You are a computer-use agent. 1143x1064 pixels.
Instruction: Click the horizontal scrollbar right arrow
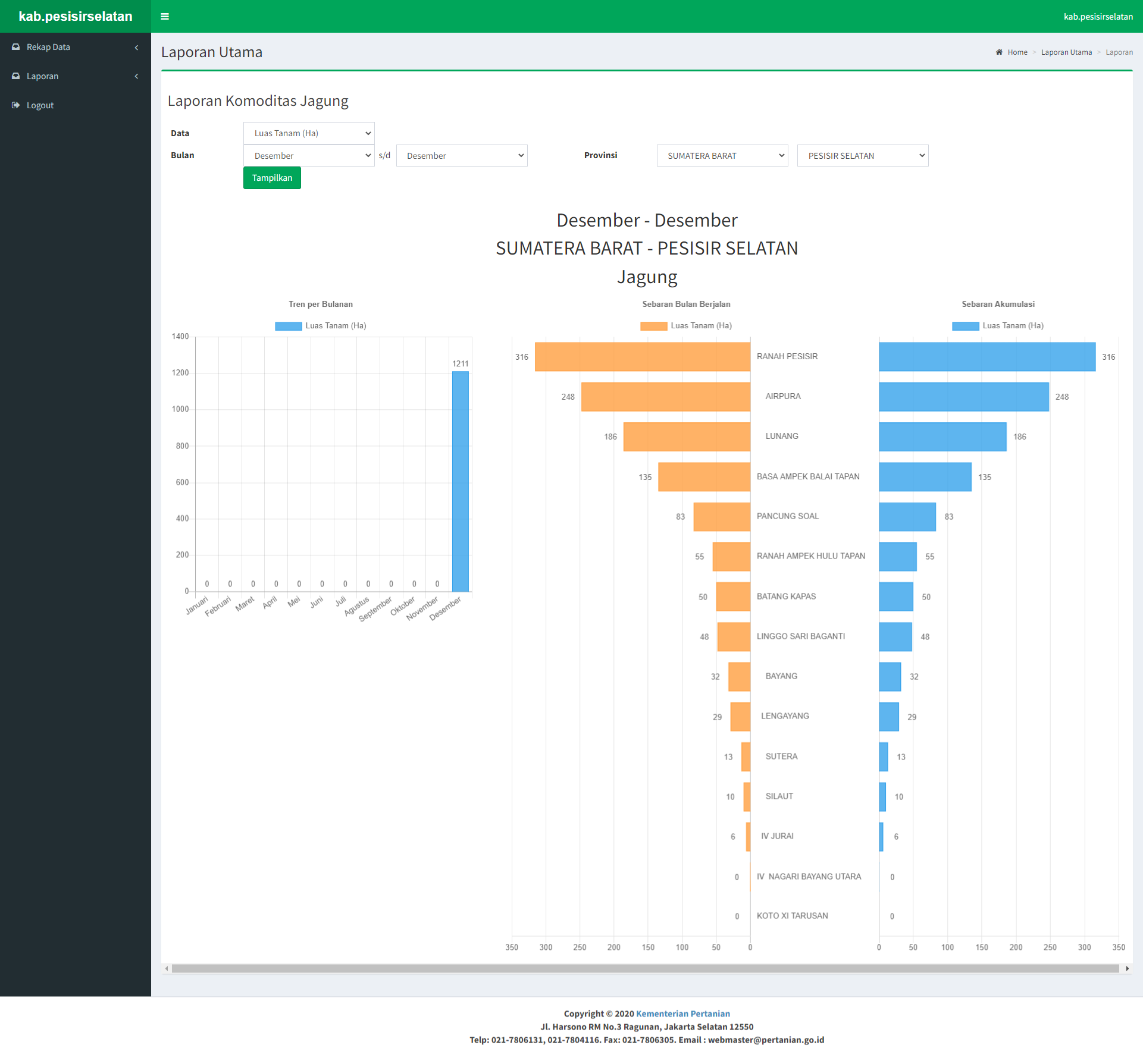click(1127, 968)
